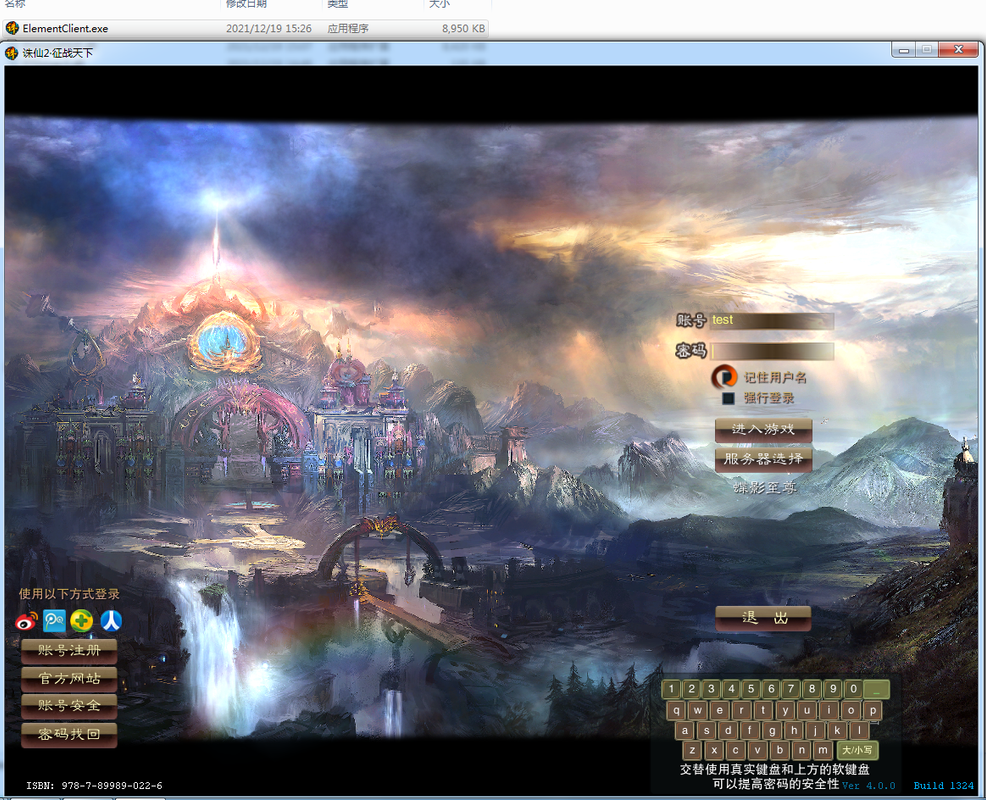Screen dimensions: 986x800
Task: Click 密码找回 to recover password
Action: tap(69, 735)
